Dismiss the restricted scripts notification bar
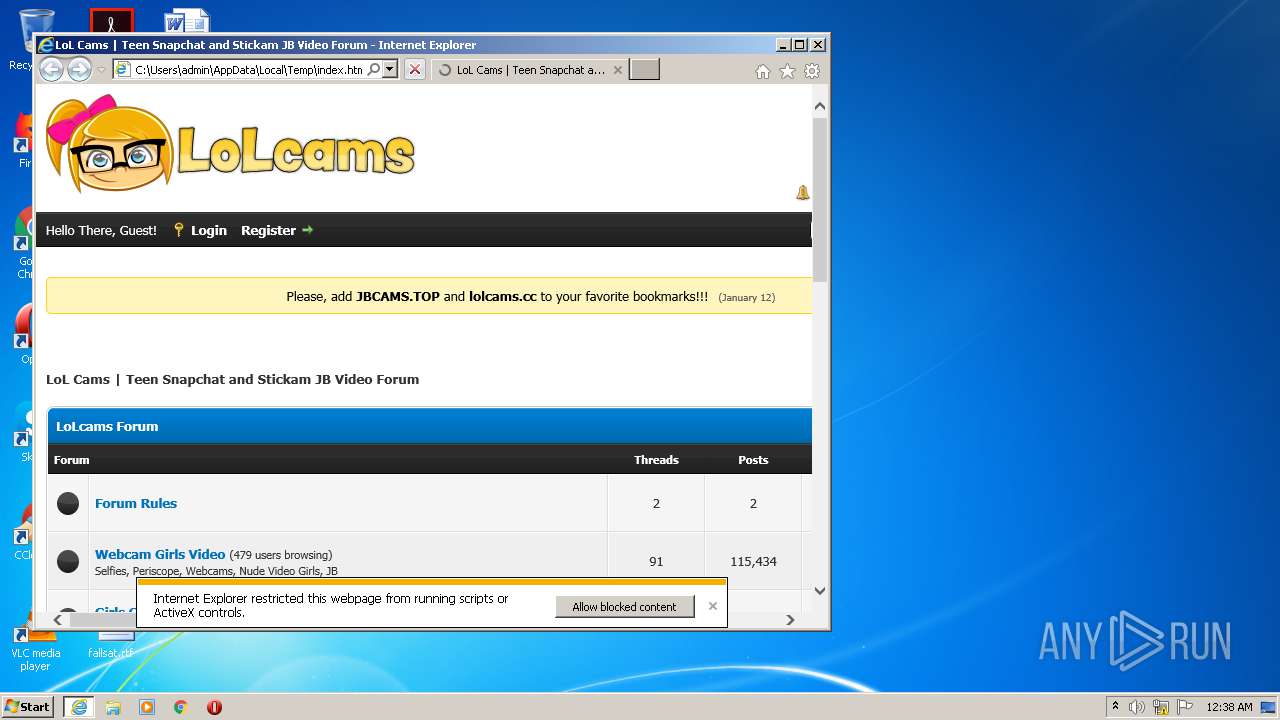This screenshot has width=1280, height=720. (x=712, y=606)
